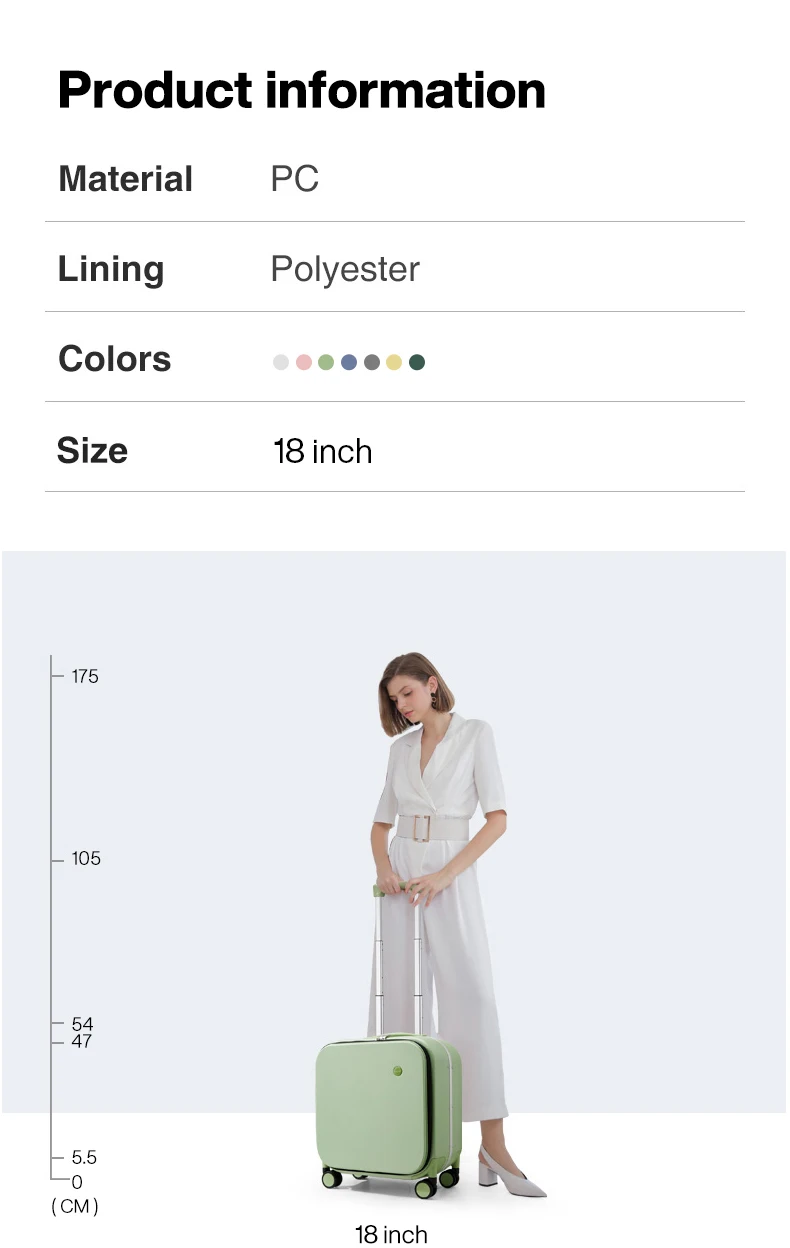This screenshot has width=790, height=1248.
Task: Select the PC material value
Action: coord(295,179)
